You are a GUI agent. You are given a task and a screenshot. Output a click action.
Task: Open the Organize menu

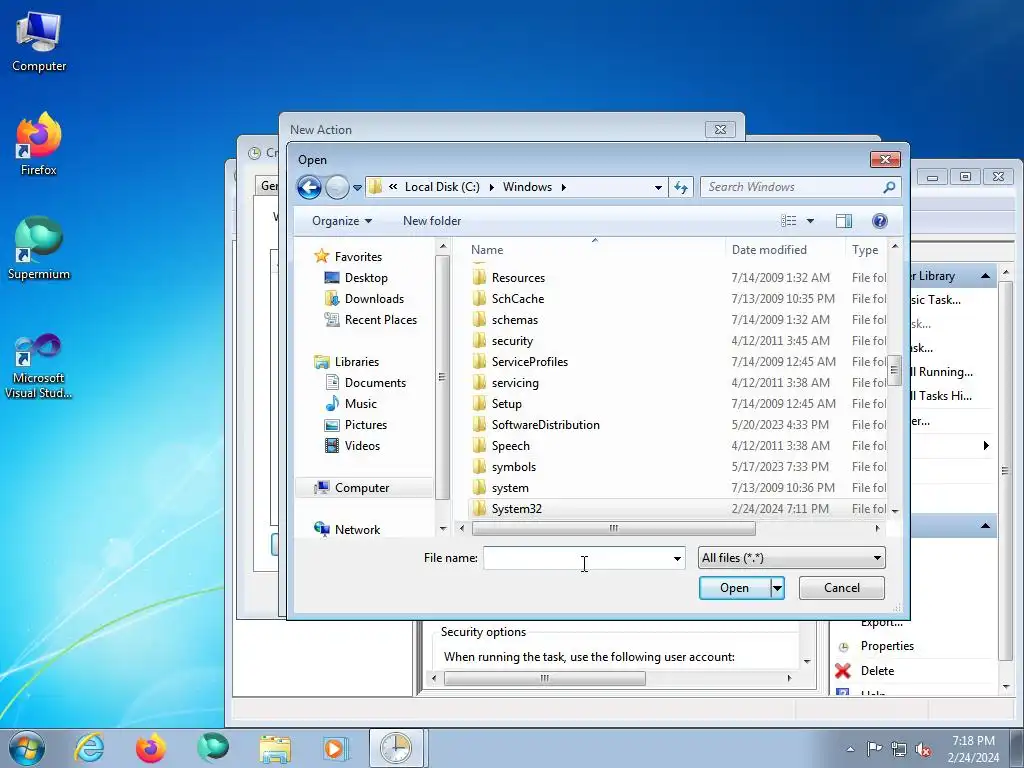point(342,221)
